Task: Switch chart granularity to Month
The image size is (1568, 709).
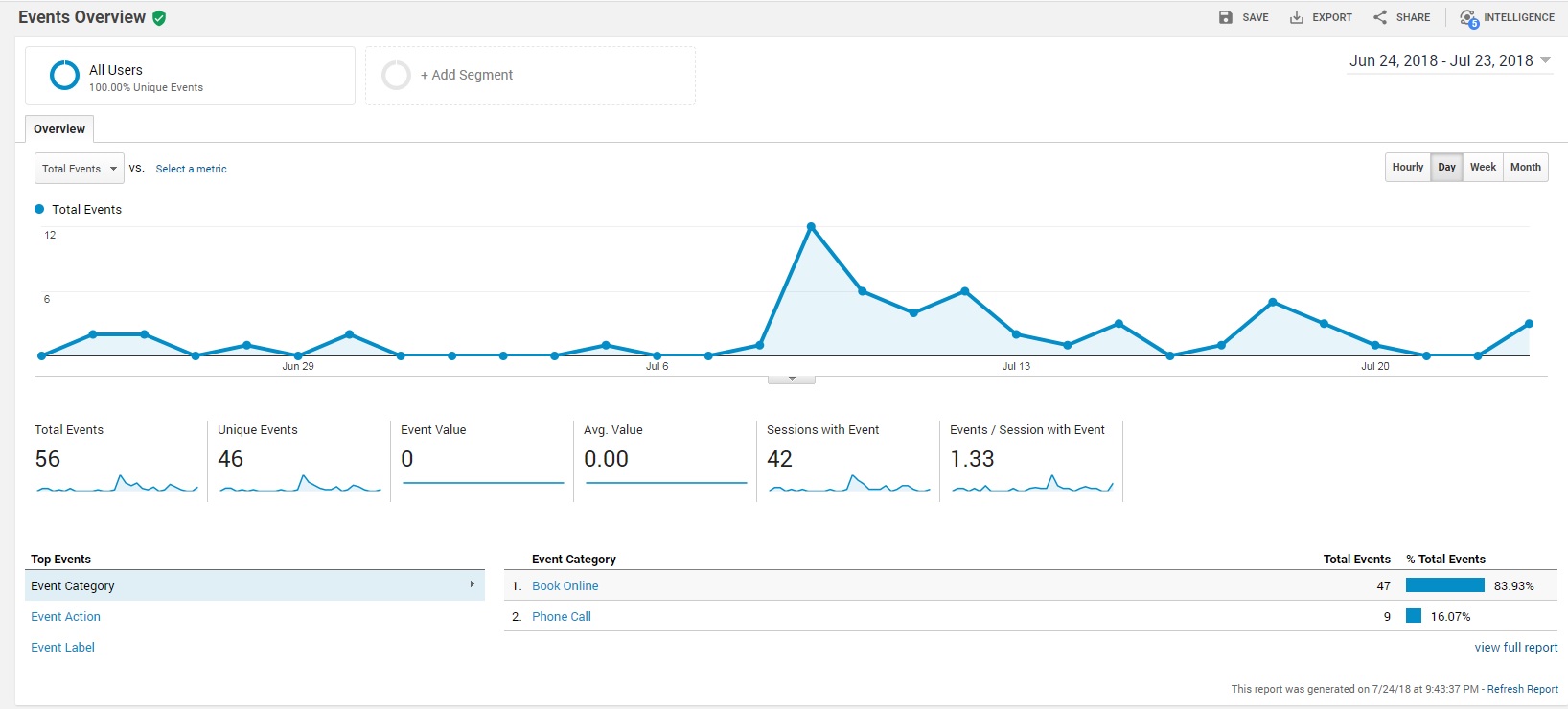Action: [1525, 167]
